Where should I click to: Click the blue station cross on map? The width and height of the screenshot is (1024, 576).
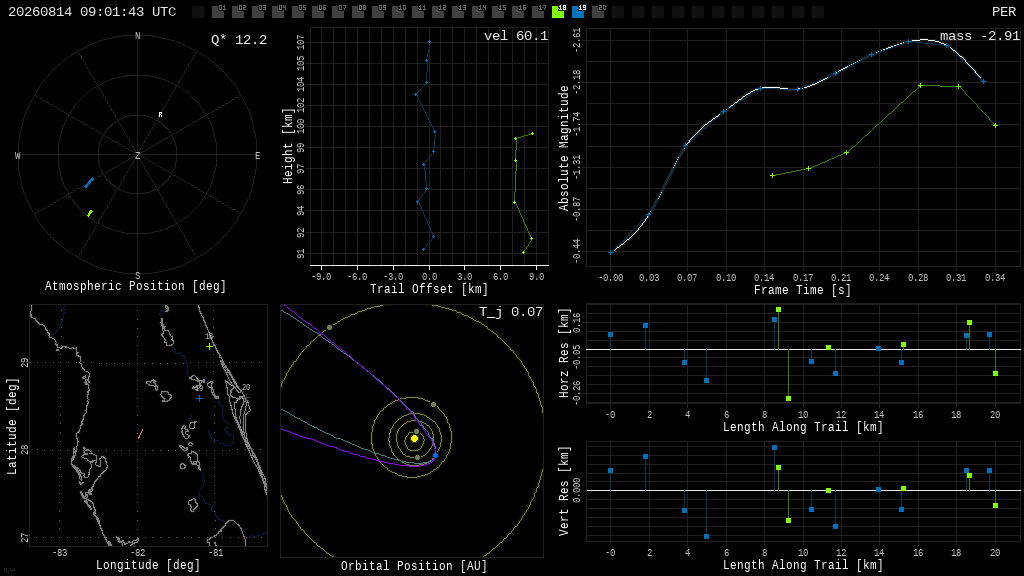(x=199, y=398)
